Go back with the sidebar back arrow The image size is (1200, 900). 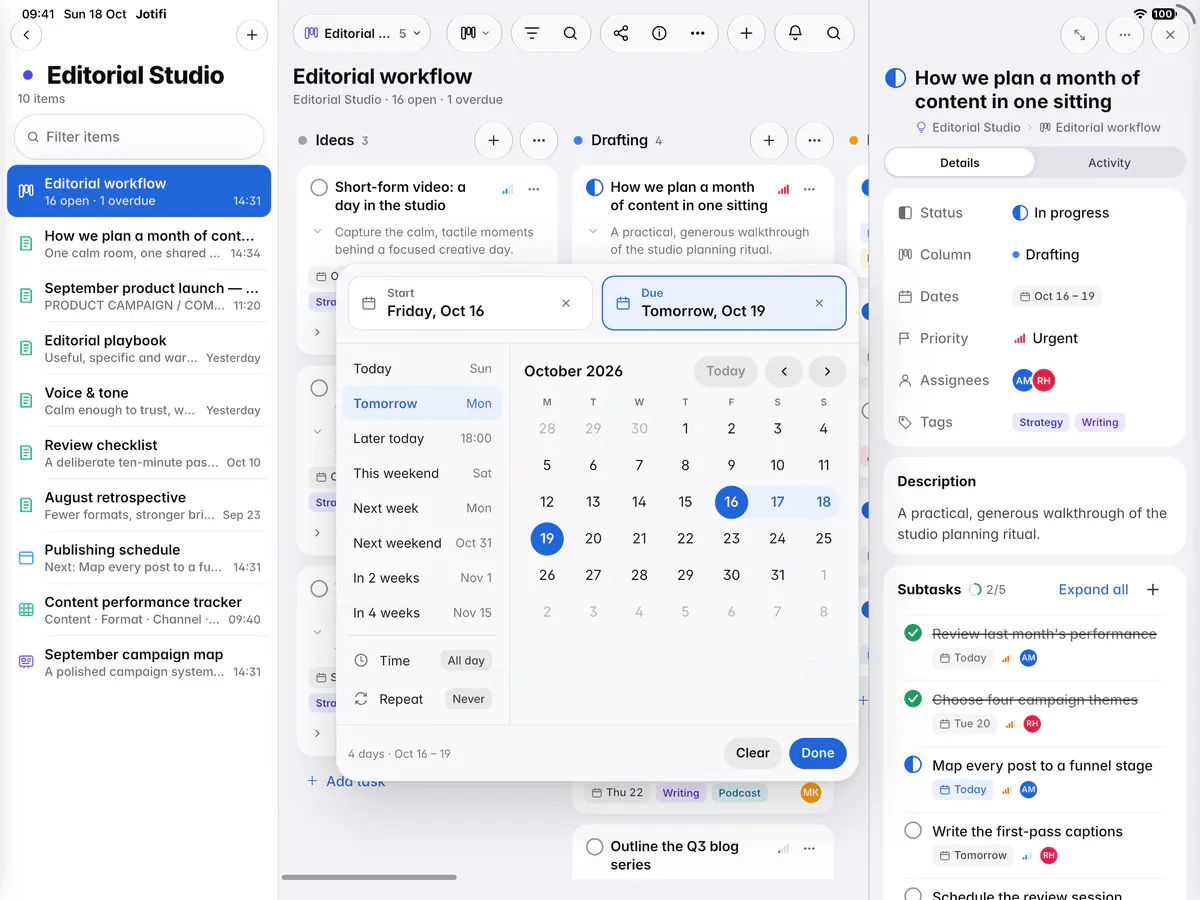click(26, 35)
